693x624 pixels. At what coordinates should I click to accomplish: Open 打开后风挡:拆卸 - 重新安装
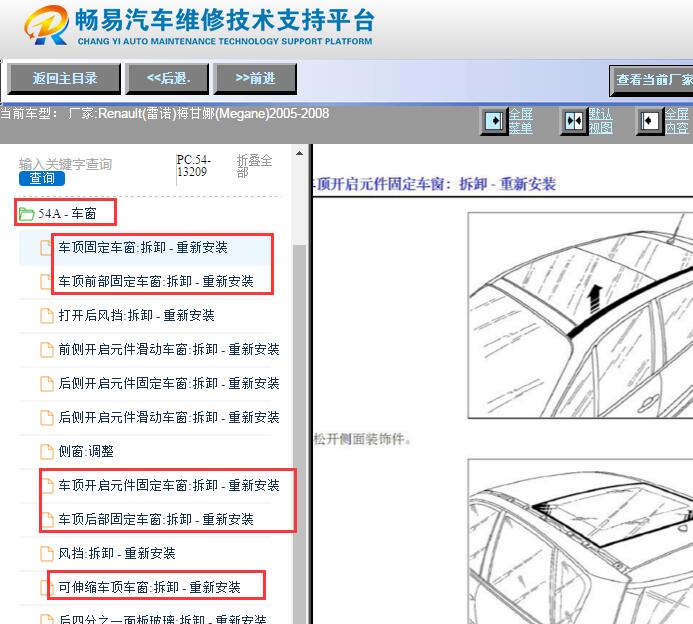[136, 316]
